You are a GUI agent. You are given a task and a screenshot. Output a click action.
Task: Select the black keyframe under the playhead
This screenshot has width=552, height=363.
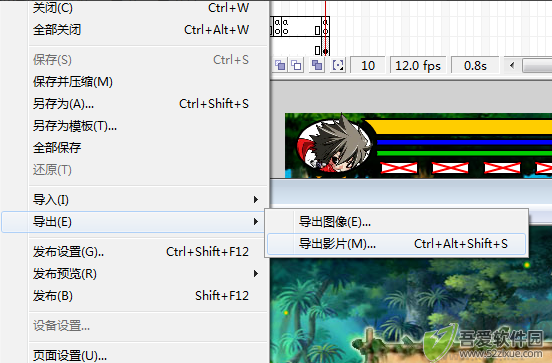(326, 51)
